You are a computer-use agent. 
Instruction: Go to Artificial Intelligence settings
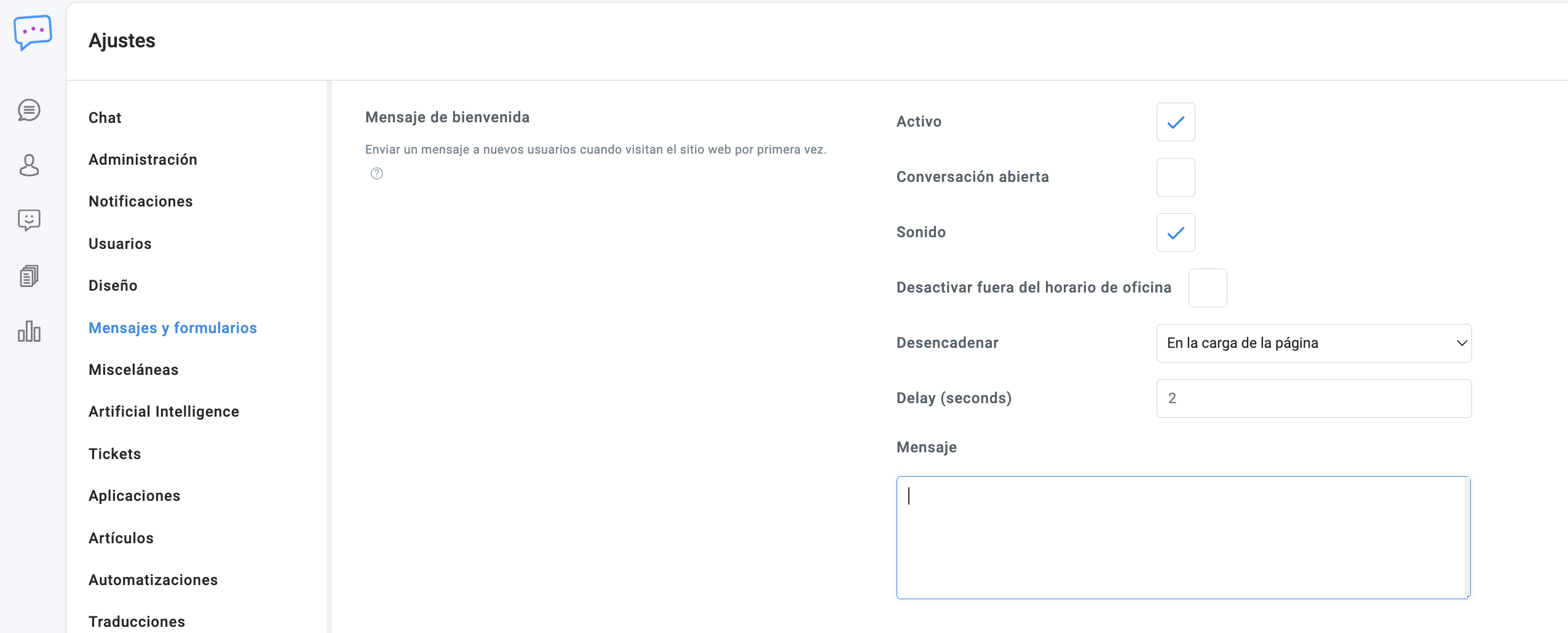pos(164,412)
